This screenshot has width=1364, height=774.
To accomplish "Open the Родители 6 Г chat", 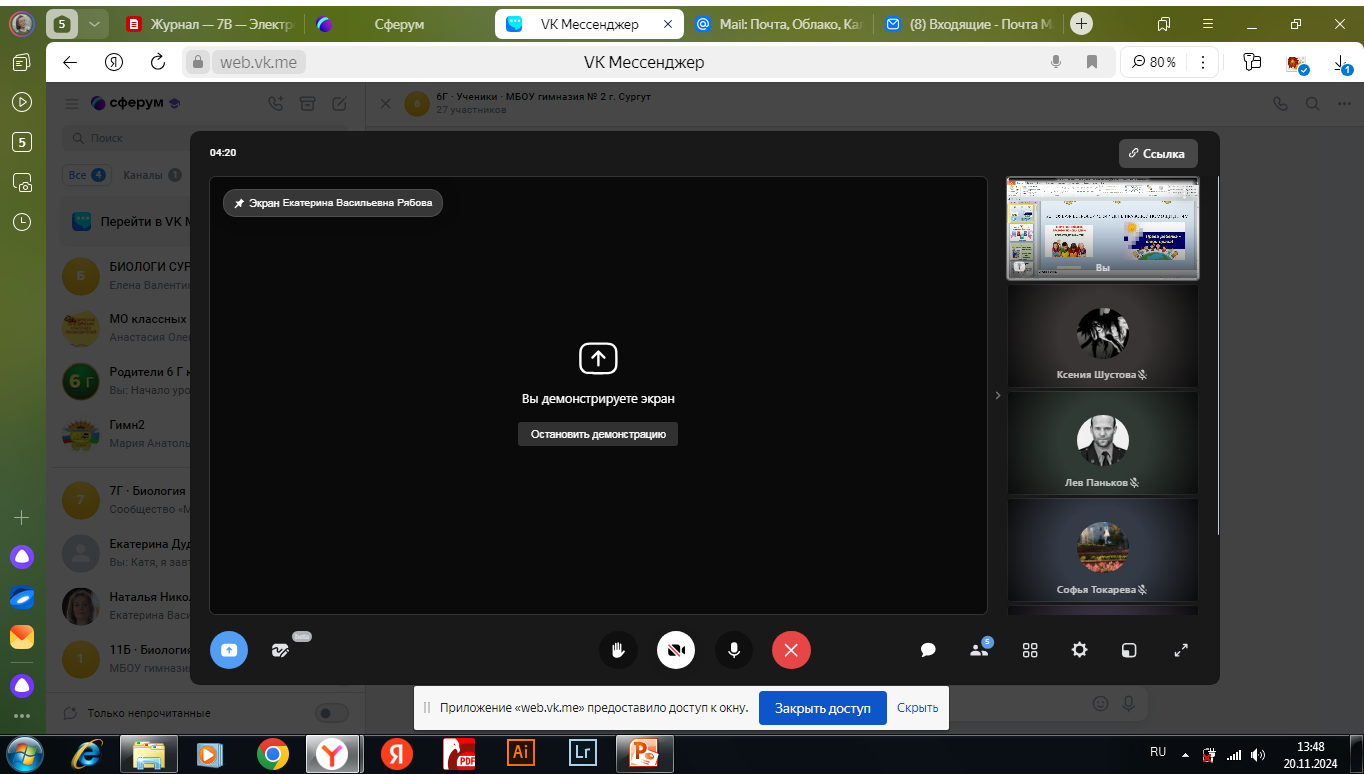I will [x=125, y=381].
